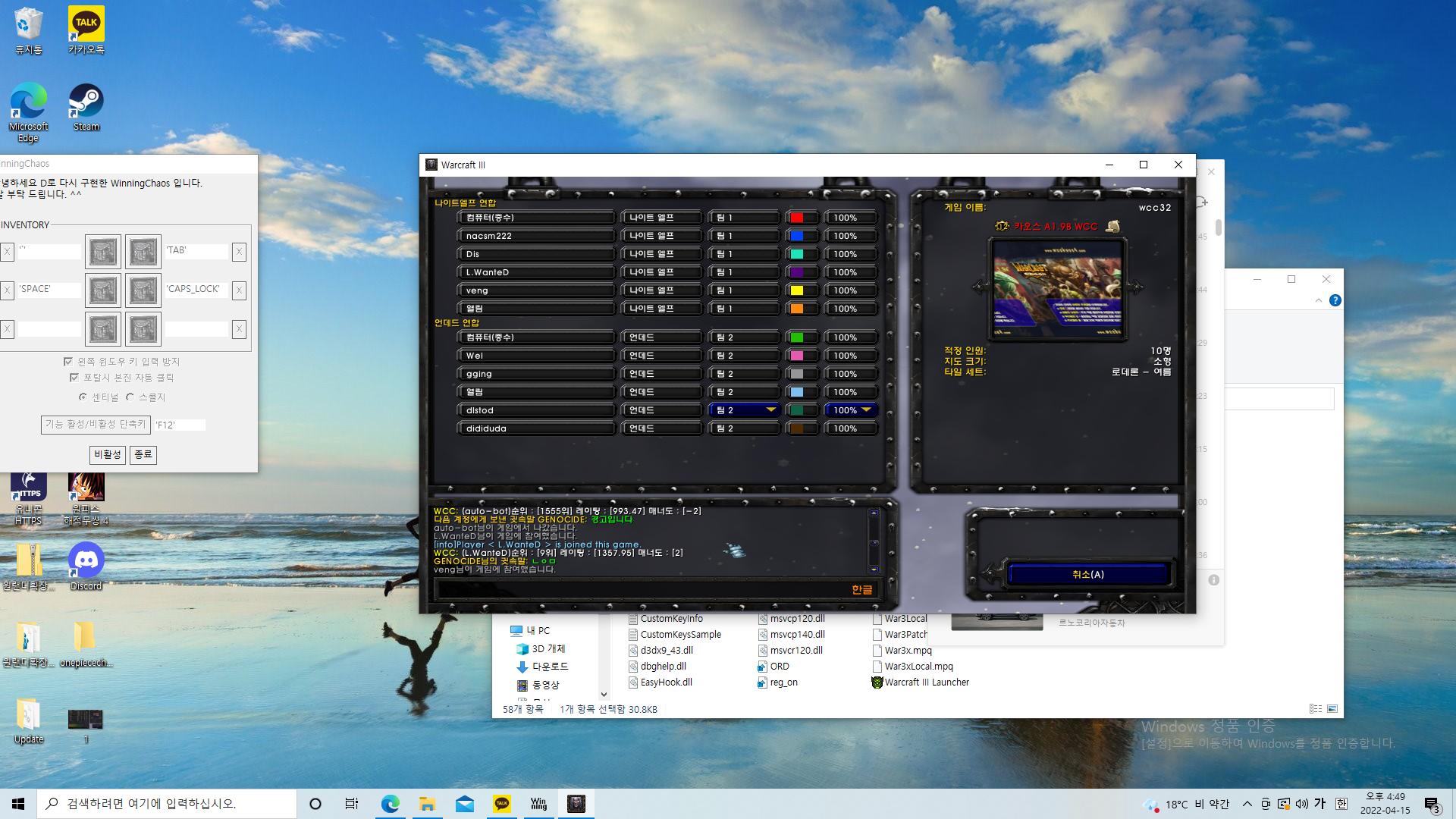Select 다운로드 in the Explorer tree

tap(541, 667)
